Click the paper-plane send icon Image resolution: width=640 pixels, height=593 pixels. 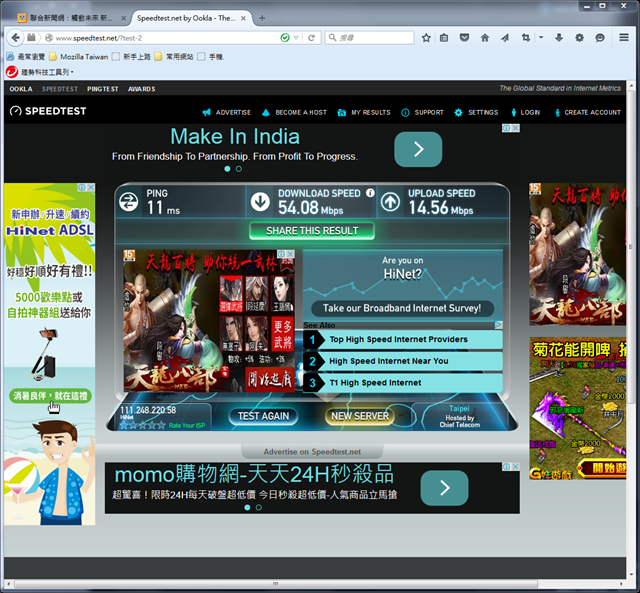point(505,38)
